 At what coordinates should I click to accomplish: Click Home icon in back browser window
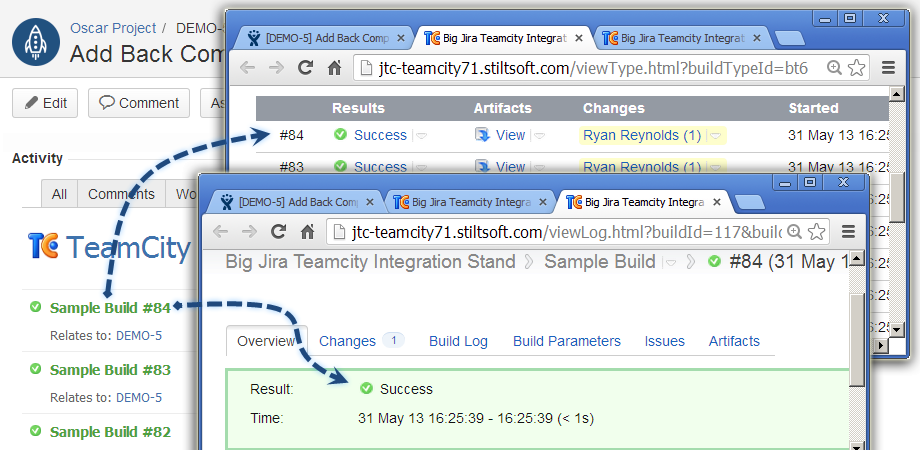pyautogui.click(x=334, y=67)
